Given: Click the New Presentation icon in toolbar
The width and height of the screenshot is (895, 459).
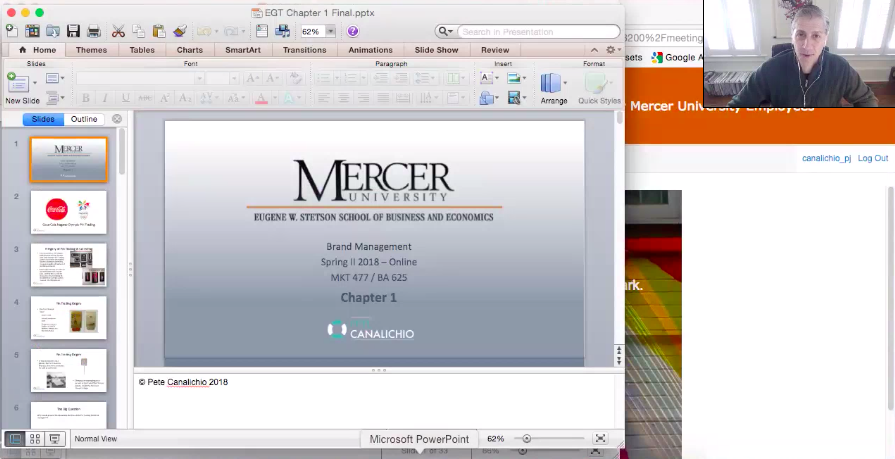Looking at the screenshot, I should (x=12, y=31).
